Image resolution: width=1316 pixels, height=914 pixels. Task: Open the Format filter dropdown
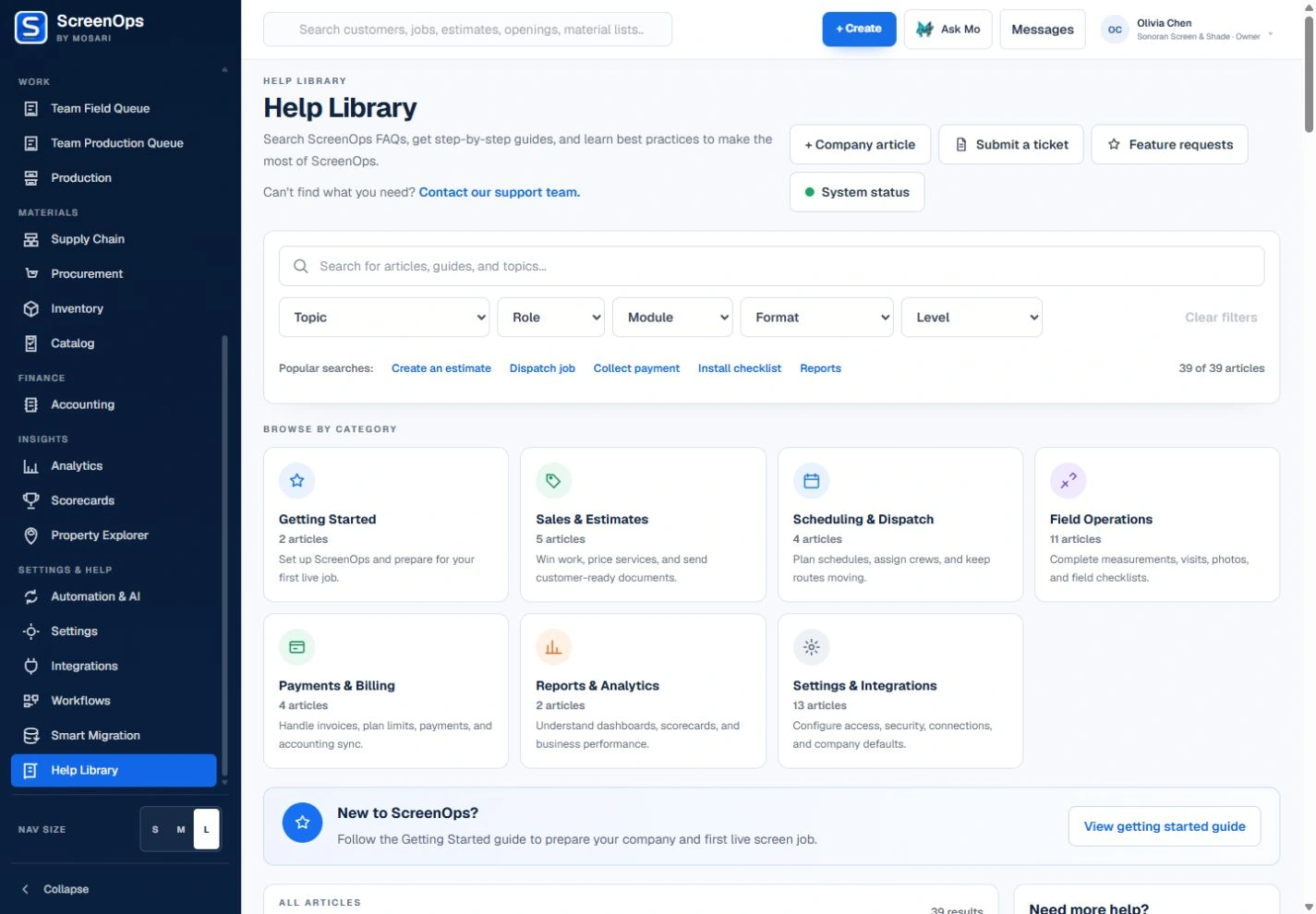(817, 318)
